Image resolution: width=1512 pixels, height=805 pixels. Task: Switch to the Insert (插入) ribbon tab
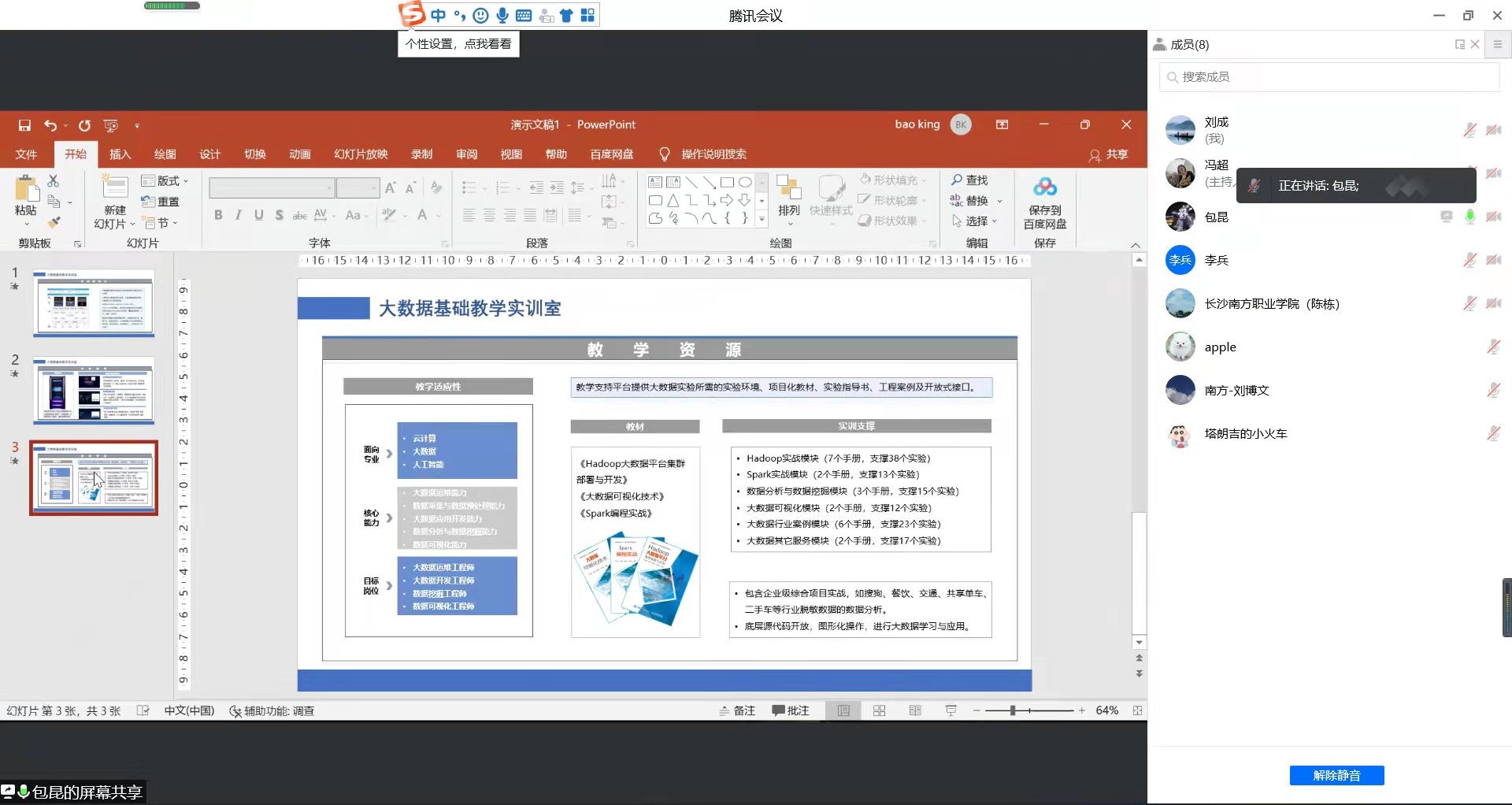pyautogui.click(x=120, y=154)
